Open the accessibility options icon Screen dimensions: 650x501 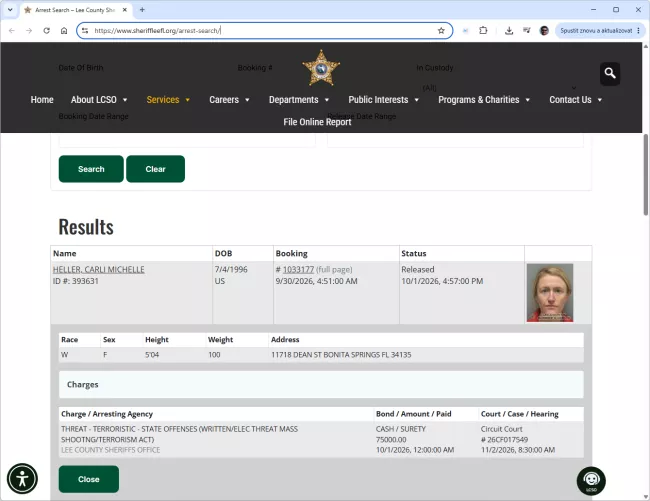pyautogui.click(x=22, y=479)
